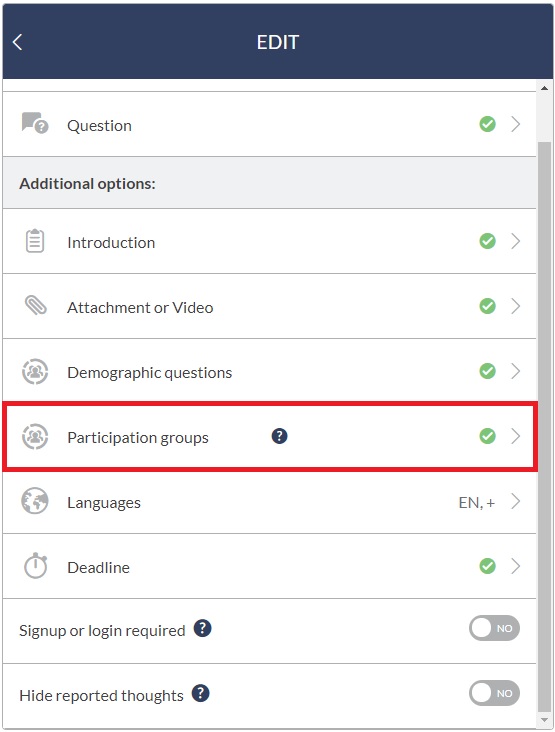Open help for Signup or login required
The height and width of the screenshot is (732, 555).
[203, 628]
